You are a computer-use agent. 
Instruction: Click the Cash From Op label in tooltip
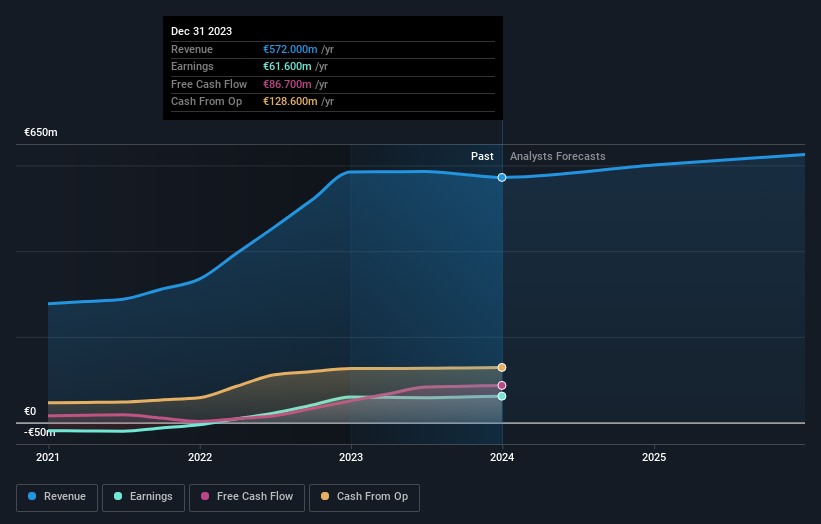coord(206,102)
